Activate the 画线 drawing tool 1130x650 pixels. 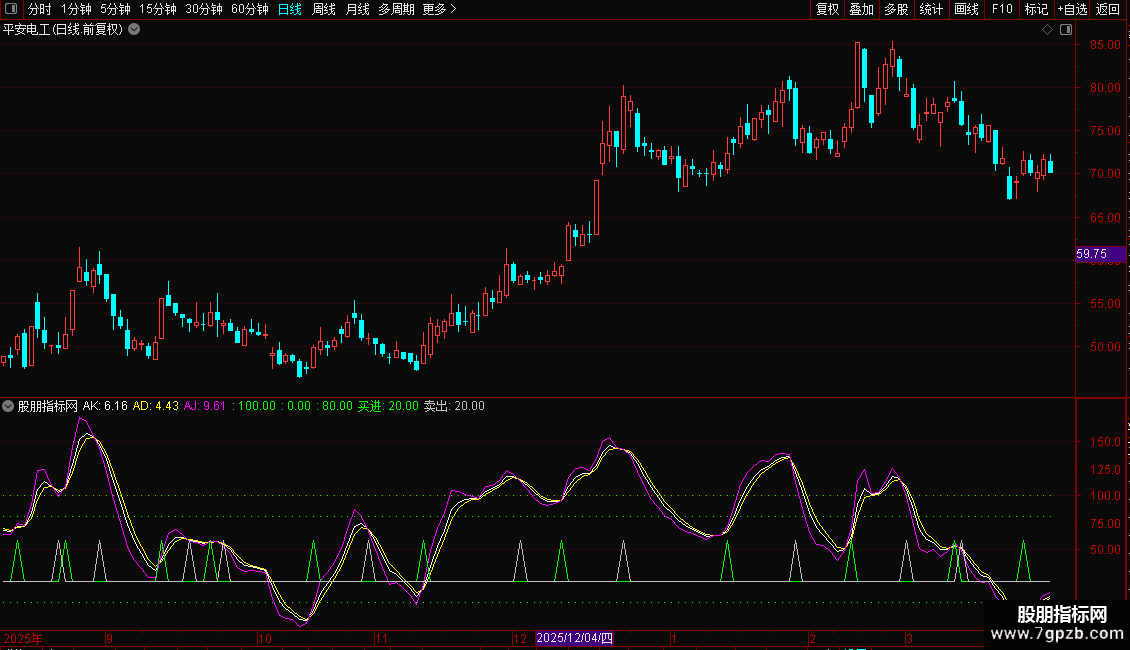[x=966, y=9]
